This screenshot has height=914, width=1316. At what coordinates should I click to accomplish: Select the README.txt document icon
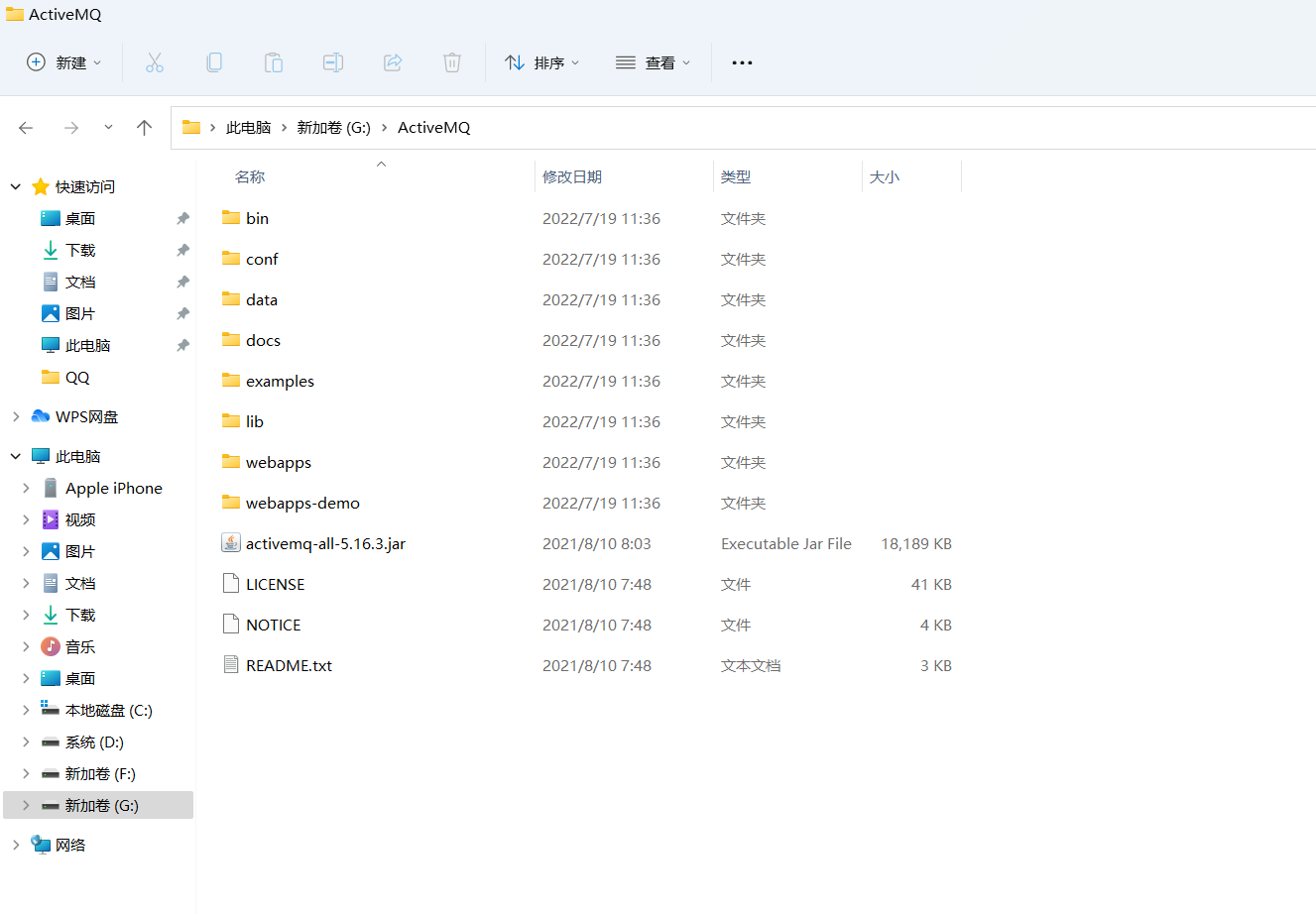231,665
